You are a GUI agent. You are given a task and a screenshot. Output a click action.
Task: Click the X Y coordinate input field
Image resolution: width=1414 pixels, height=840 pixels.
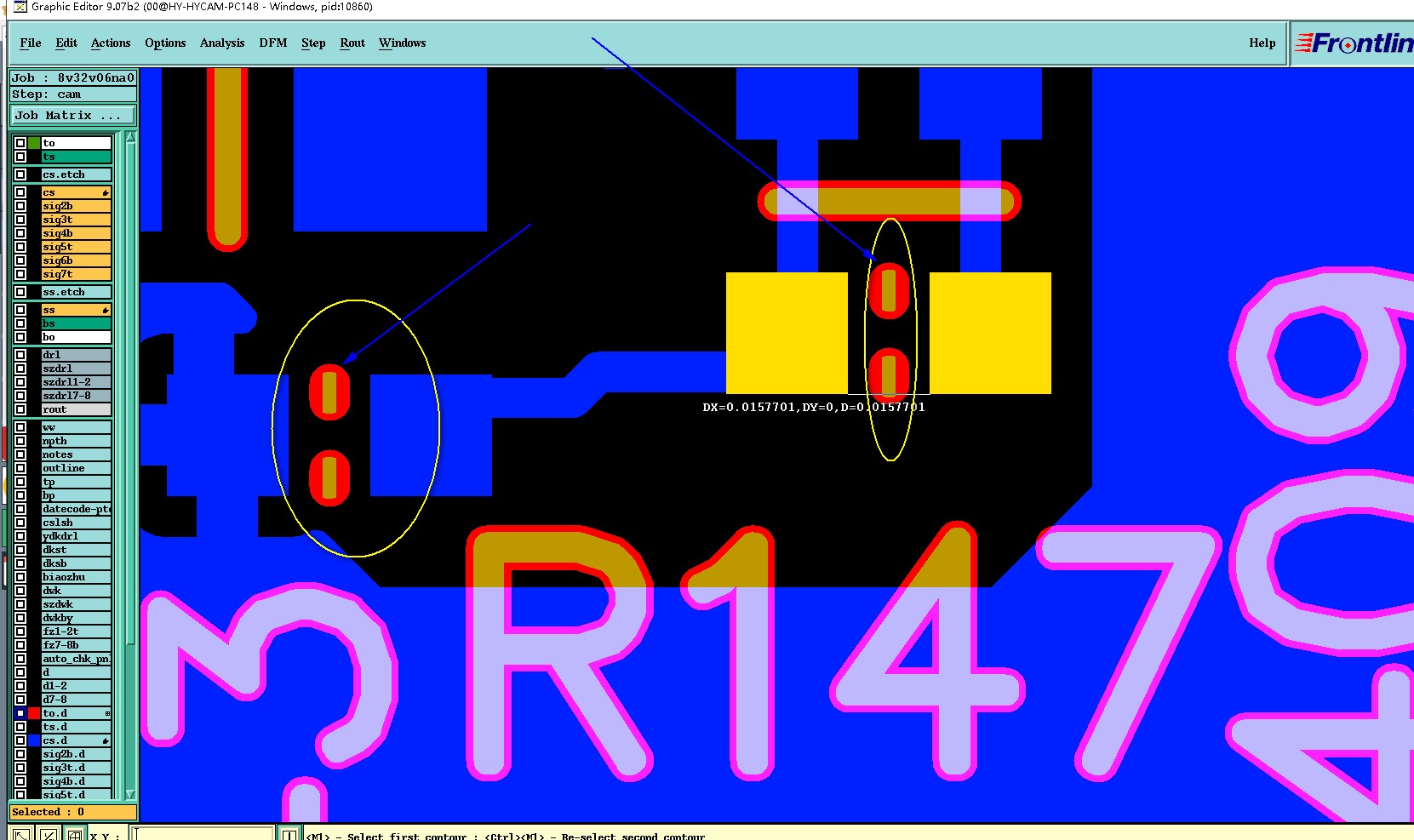pyautogui.click(x=203, y=834)
